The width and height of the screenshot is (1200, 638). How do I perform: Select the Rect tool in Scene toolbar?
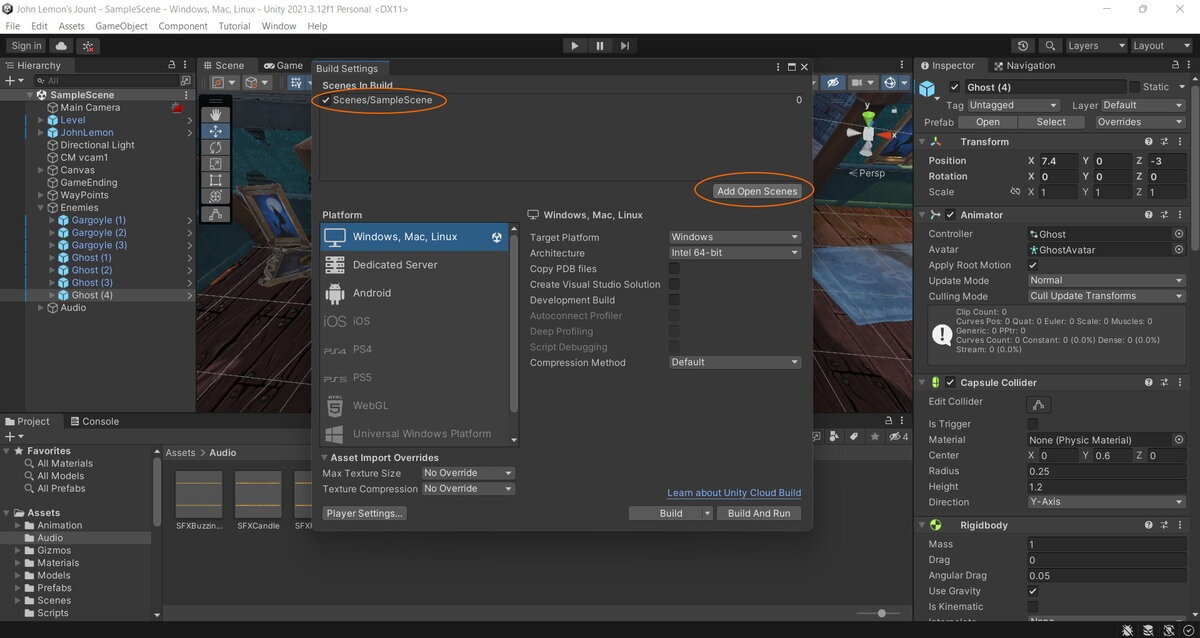[x=215, y=180]
